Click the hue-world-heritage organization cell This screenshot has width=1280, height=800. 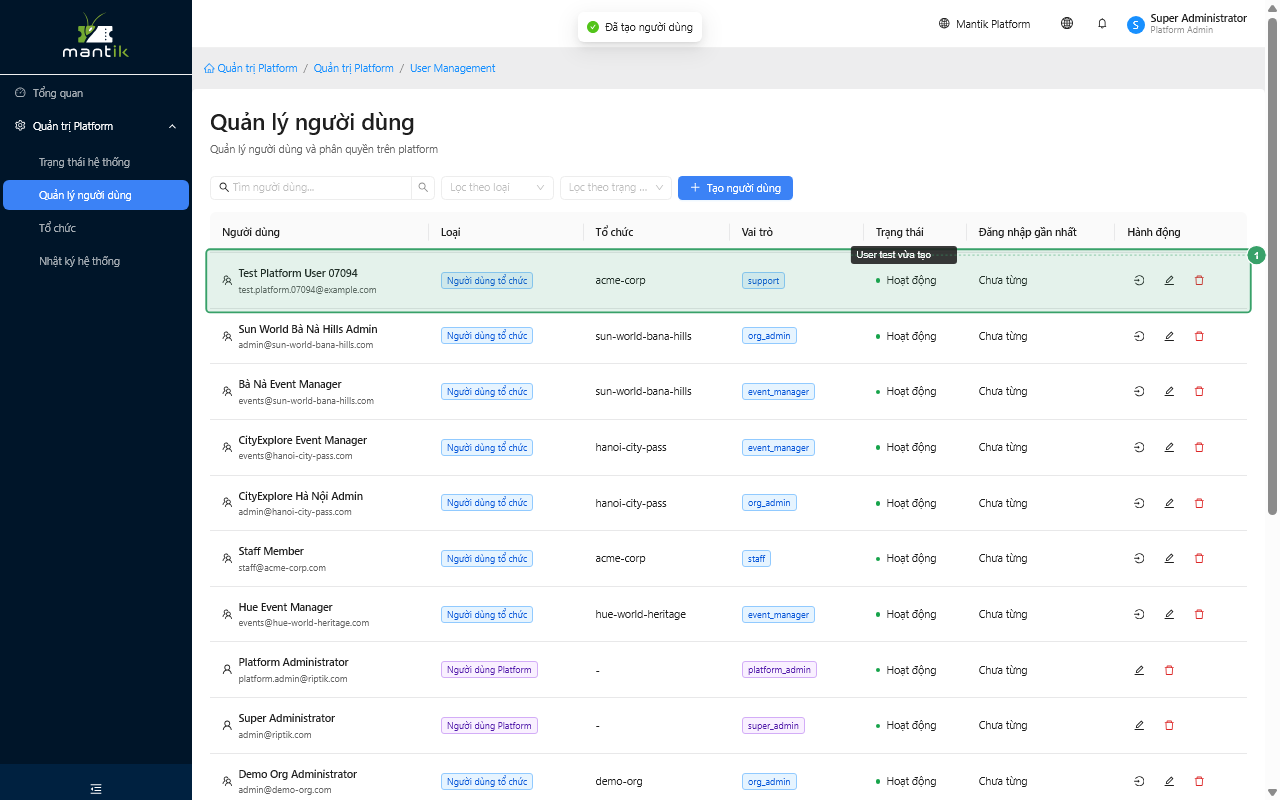click(640, 614)
